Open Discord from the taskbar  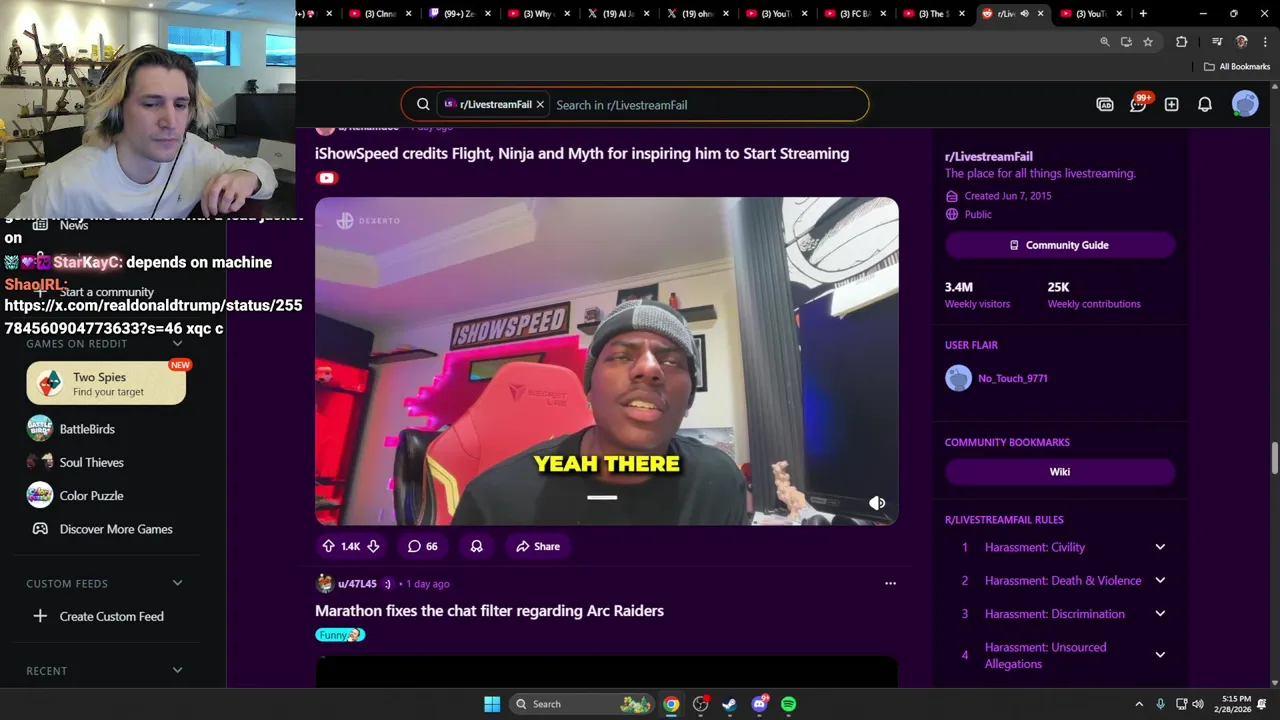click(760, 704)
